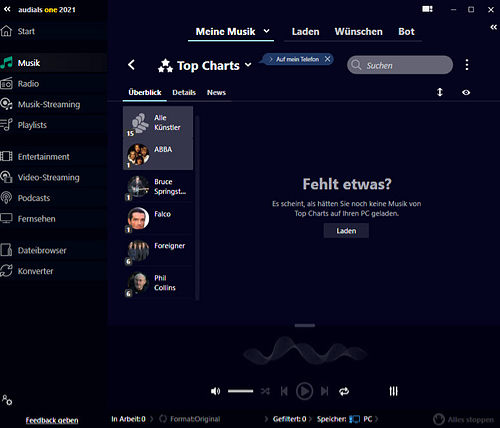Click the up-down sort arrows icon

pos(440,92)
